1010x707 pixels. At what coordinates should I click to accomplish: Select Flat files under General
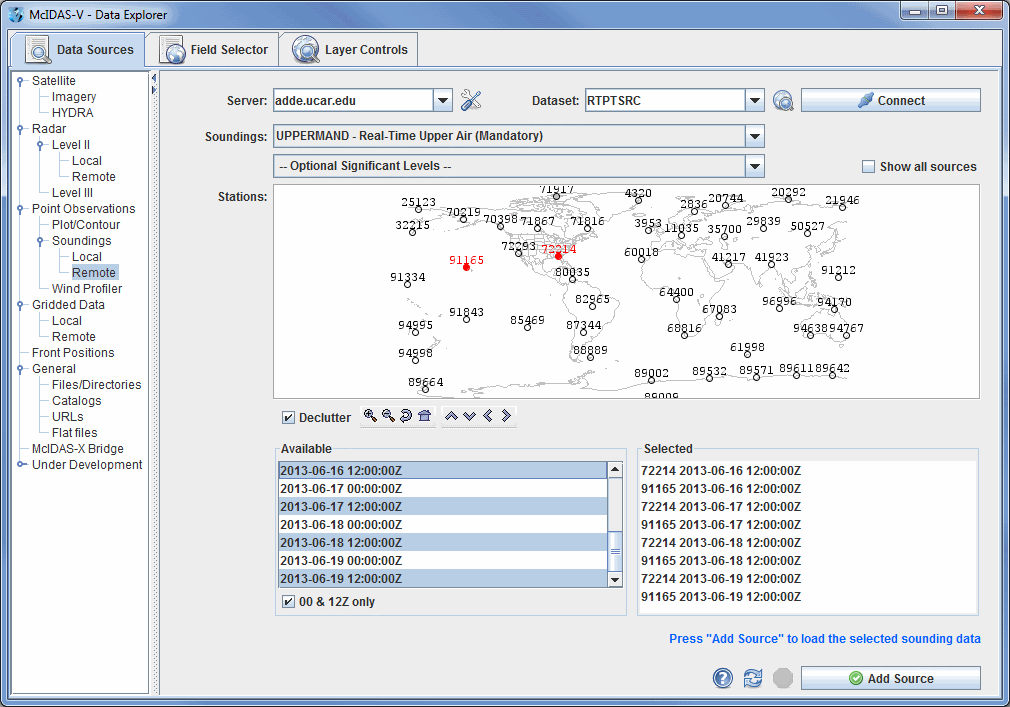tap(75, 433)
